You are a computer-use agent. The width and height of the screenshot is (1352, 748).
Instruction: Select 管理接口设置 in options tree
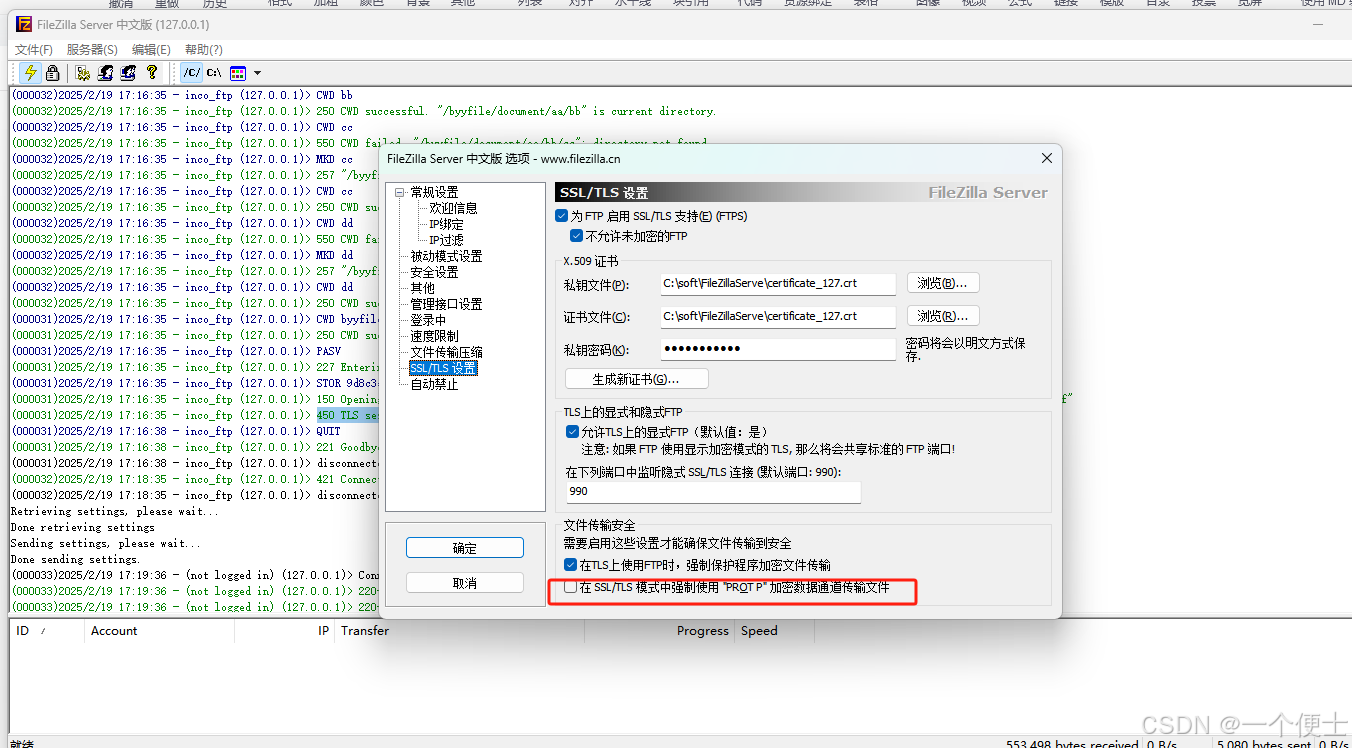point(446,304)
